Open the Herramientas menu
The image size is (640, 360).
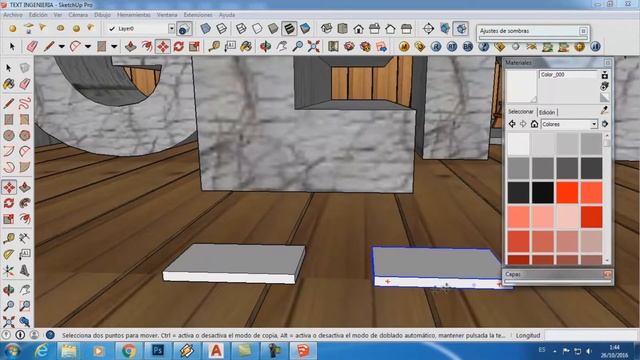point(133,15)
